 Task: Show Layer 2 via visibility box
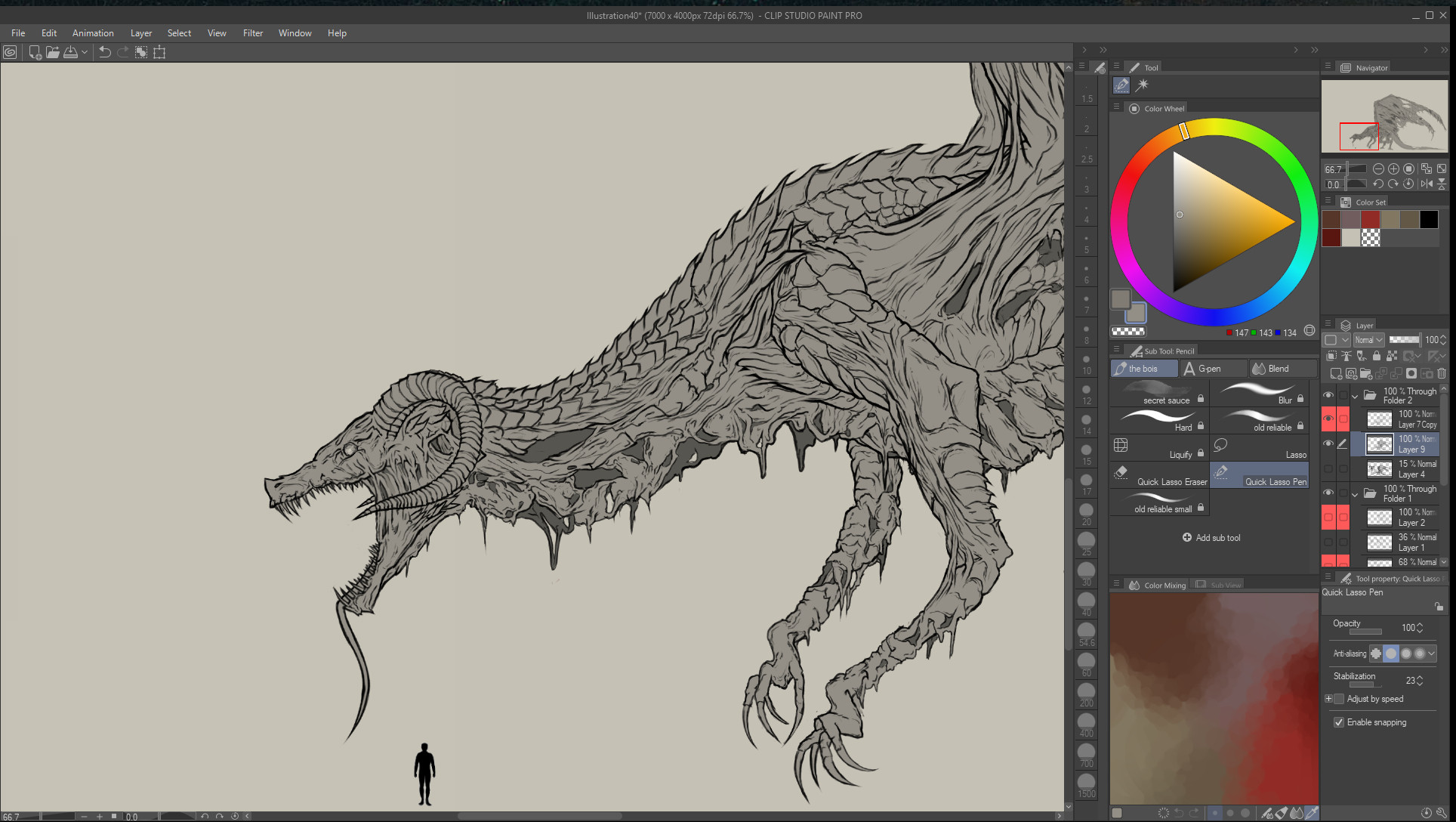pyautogui.click(x=1328, y=518)
